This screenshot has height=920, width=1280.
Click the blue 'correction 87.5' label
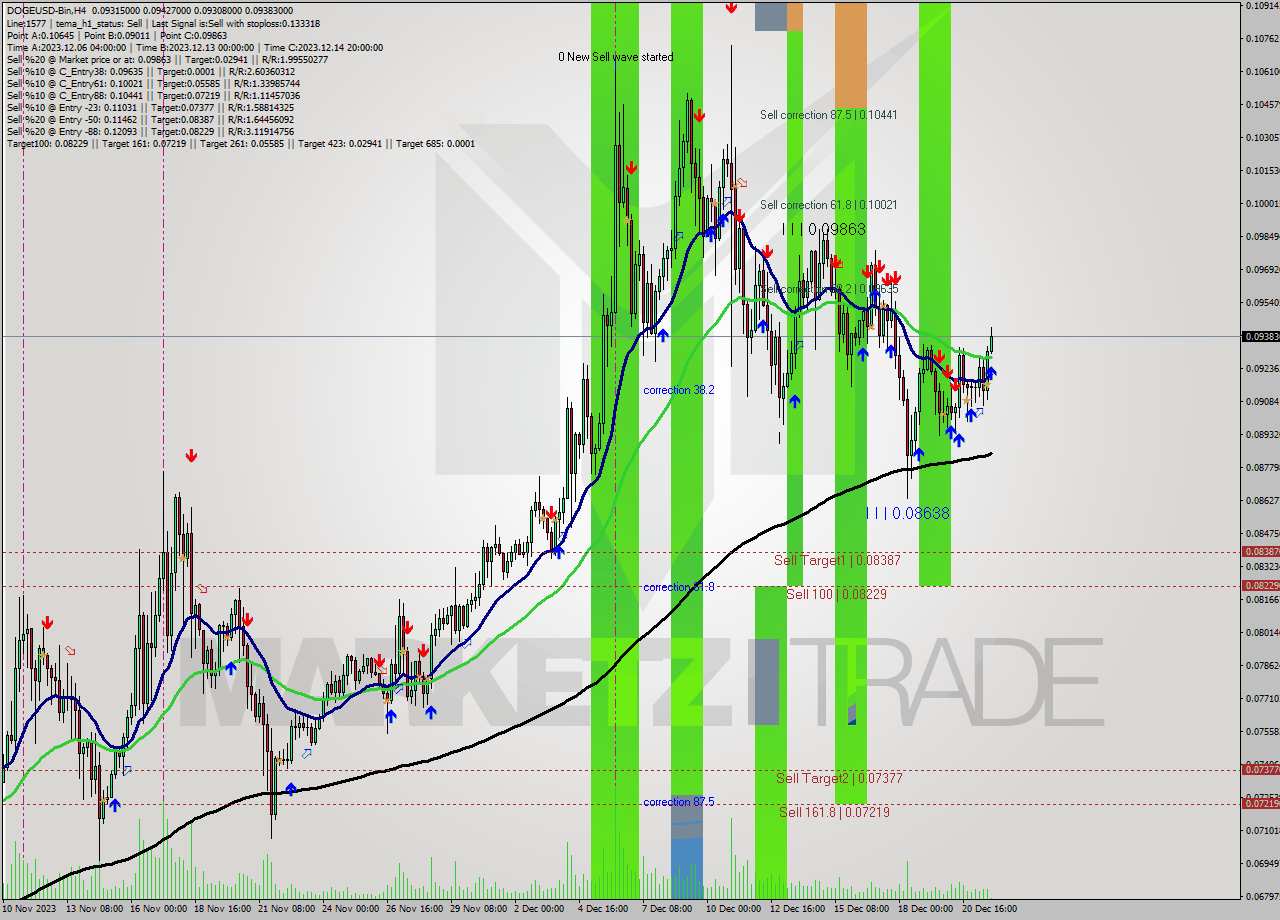coord(679,802)
